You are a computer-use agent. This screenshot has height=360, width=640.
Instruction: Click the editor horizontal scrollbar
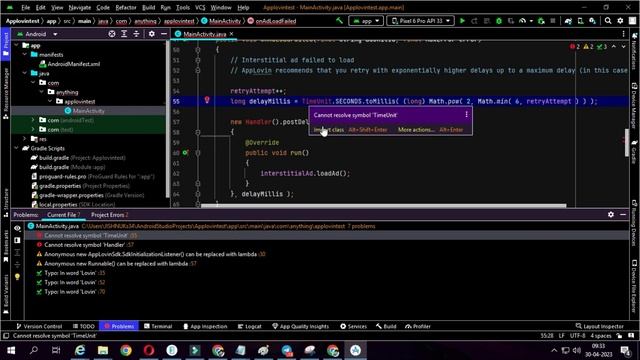[383, 206]
